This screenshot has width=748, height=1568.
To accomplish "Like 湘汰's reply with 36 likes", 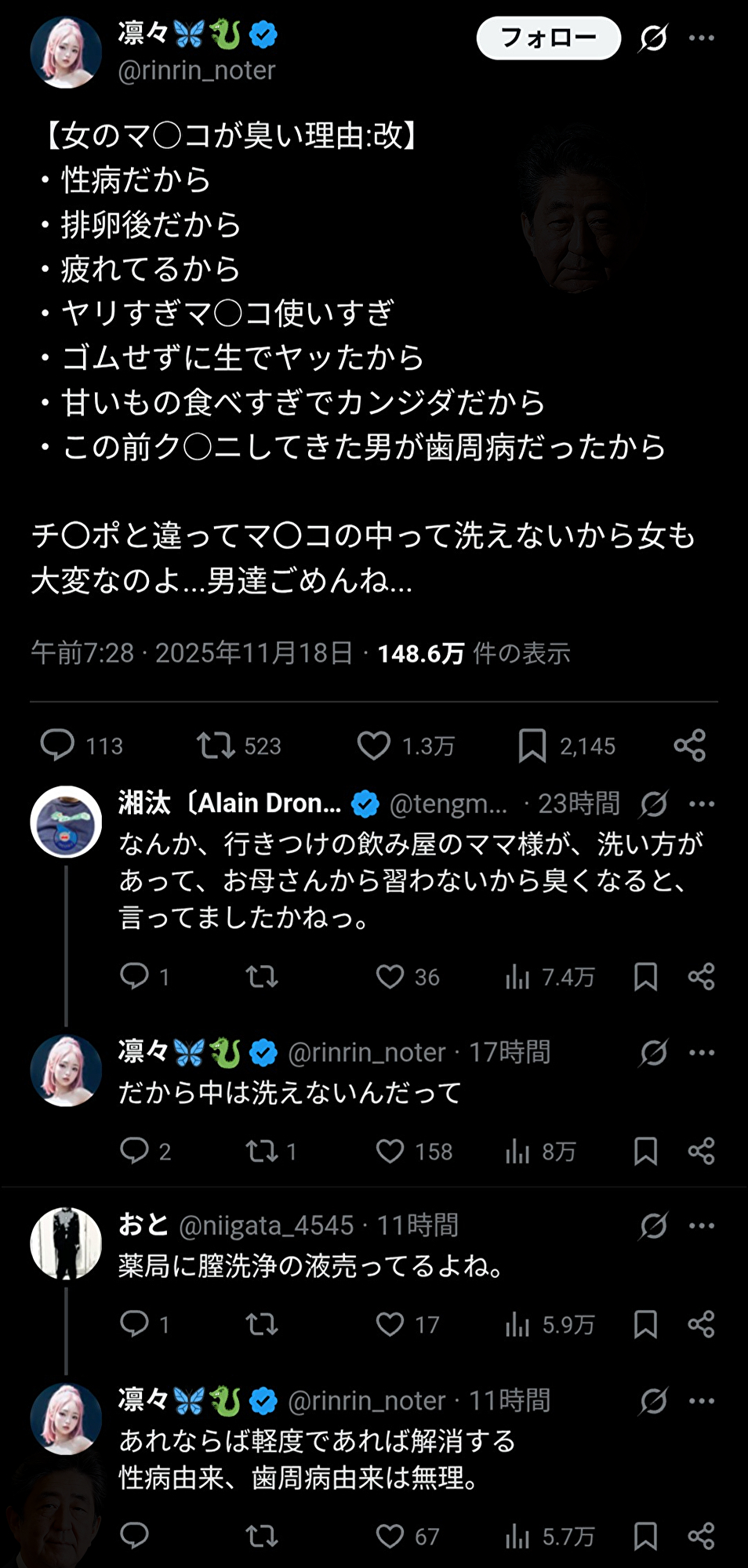I will coord(390,976).
